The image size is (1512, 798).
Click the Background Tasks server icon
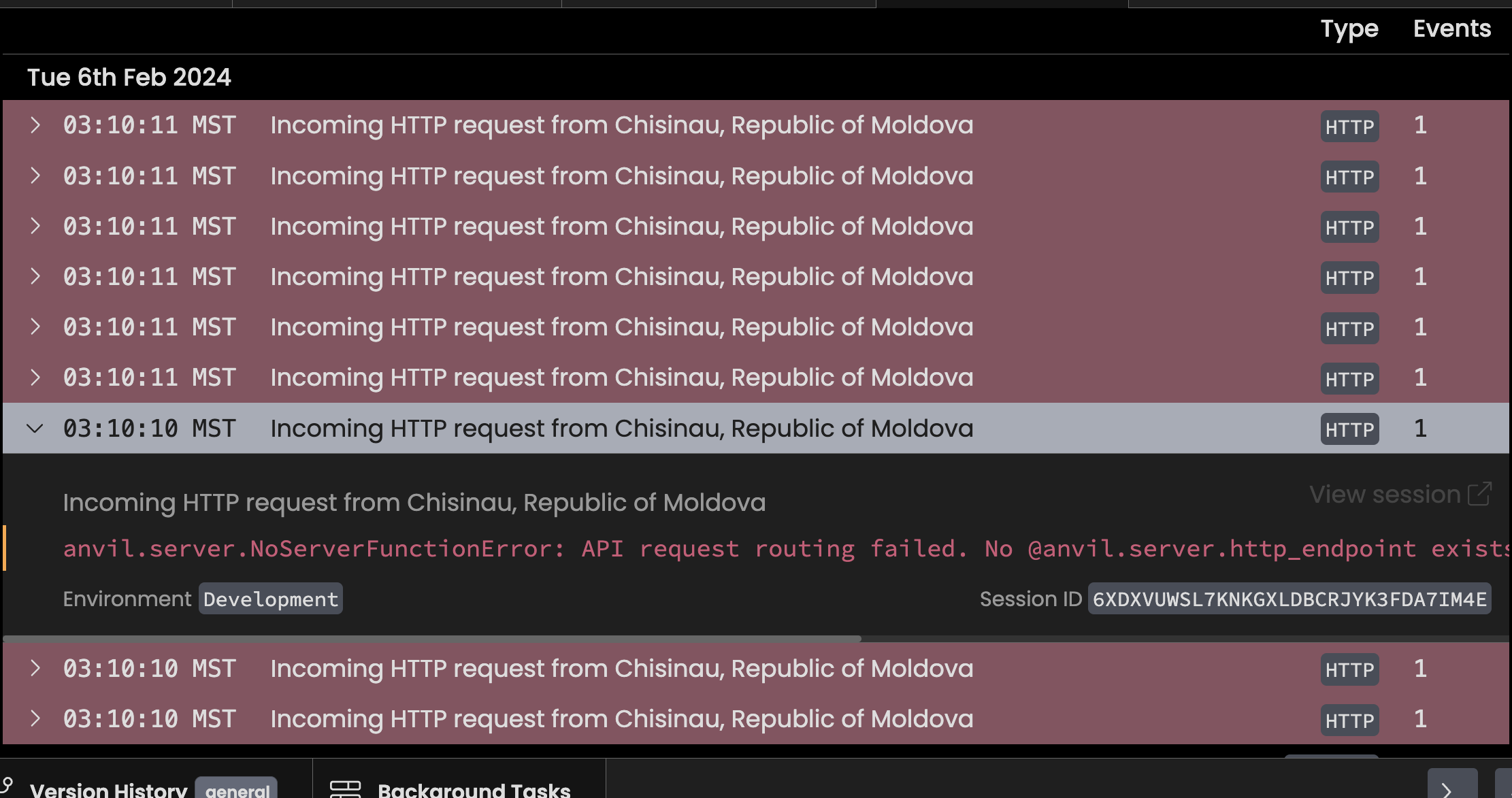tap(345, 789)
